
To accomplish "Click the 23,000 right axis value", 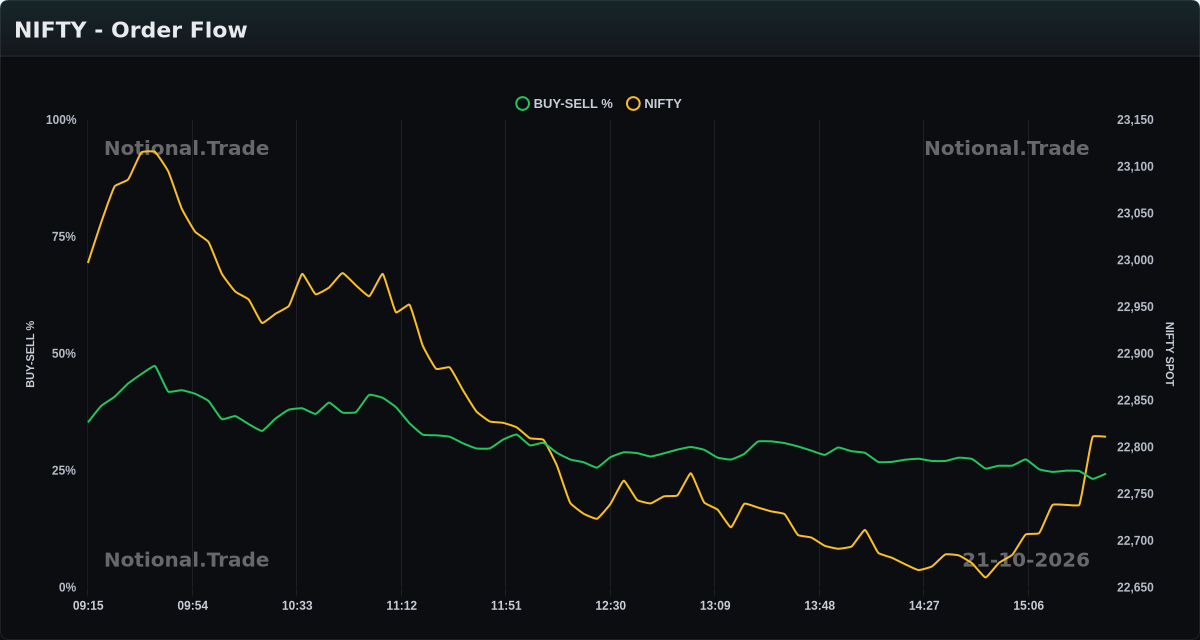I will tap(1135, 261).
